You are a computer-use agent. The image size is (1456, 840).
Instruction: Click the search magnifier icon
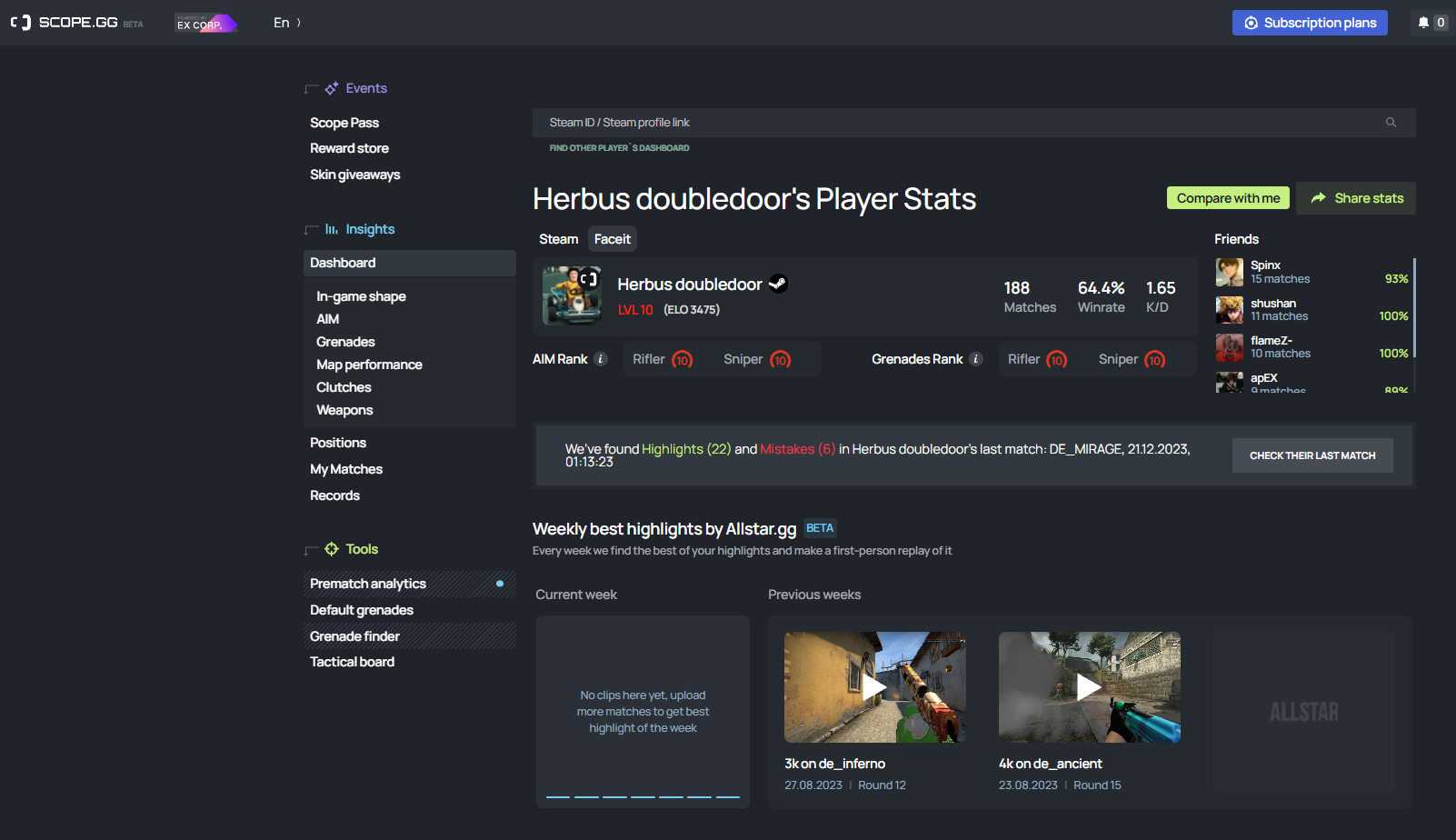pos(1391,123)
